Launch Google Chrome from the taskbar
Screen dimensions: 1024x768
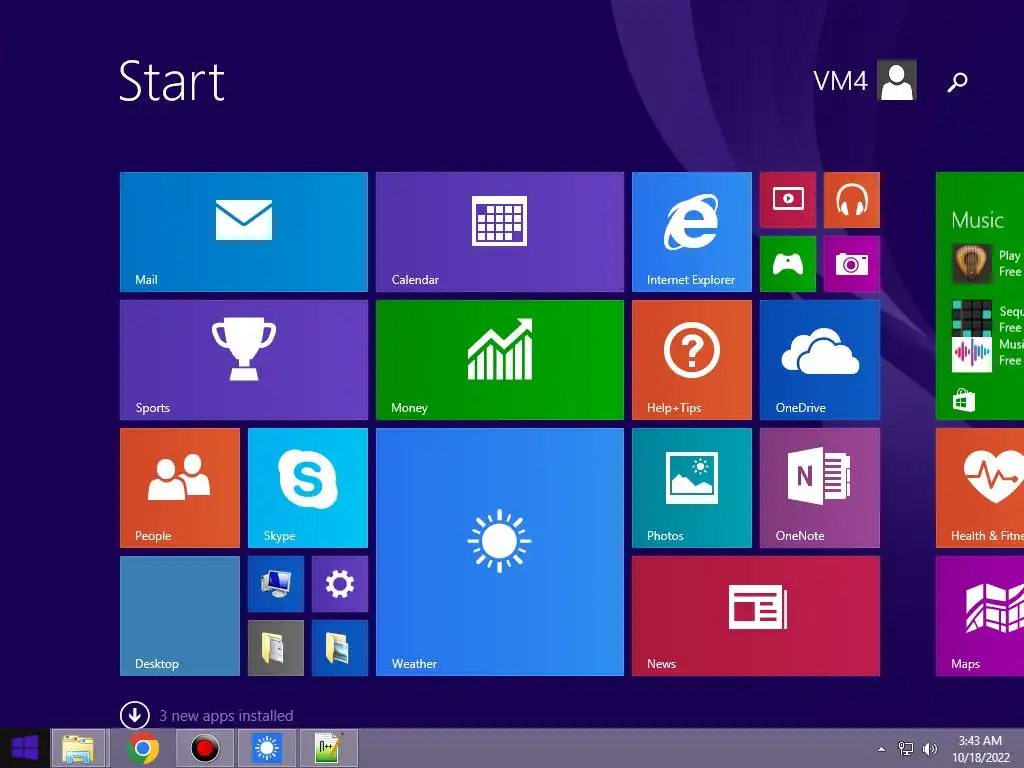click(x=142, y=748)
